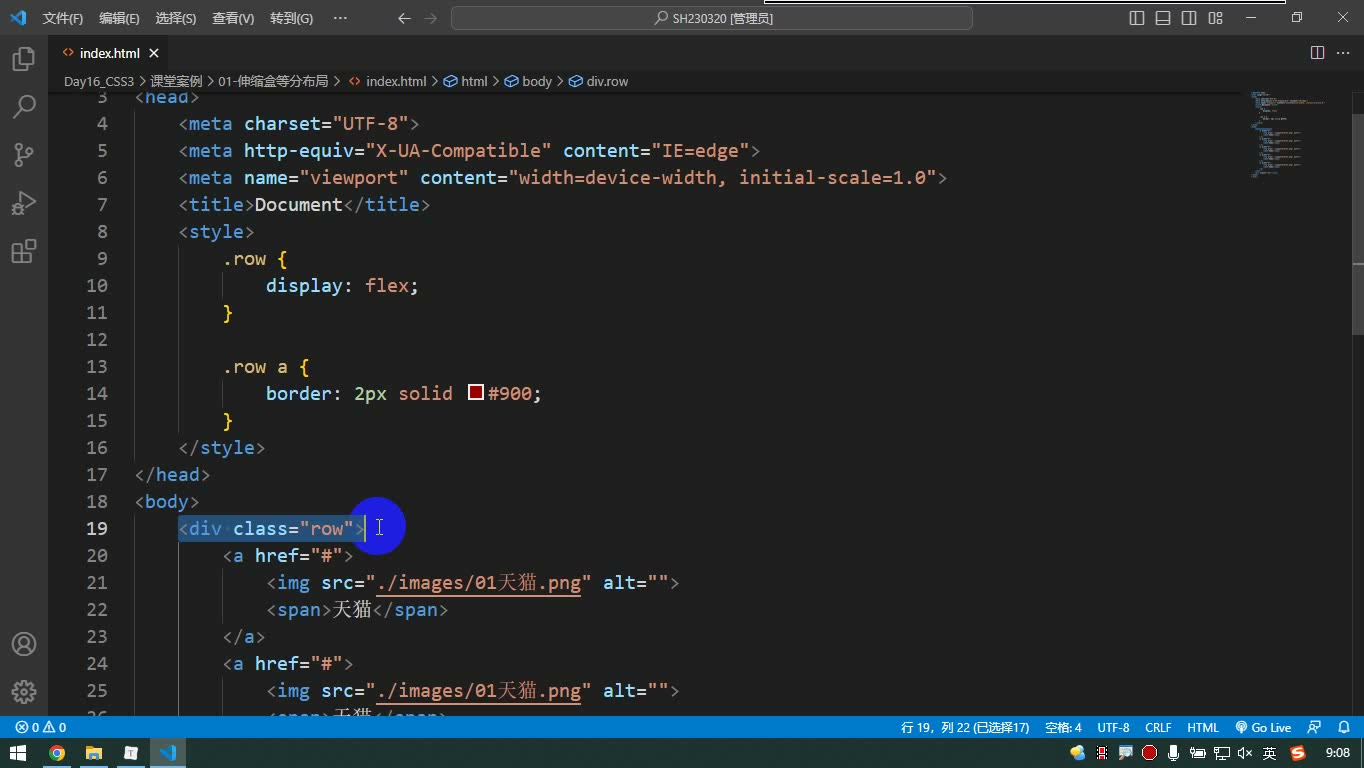
Task: Change line endings via CRLF status item
Action: click(1159, 728)
